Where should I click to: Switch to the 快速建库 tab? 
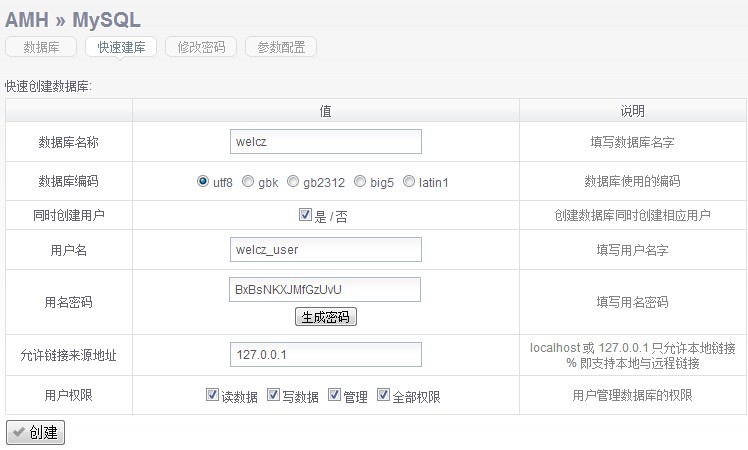coord(121,47)
